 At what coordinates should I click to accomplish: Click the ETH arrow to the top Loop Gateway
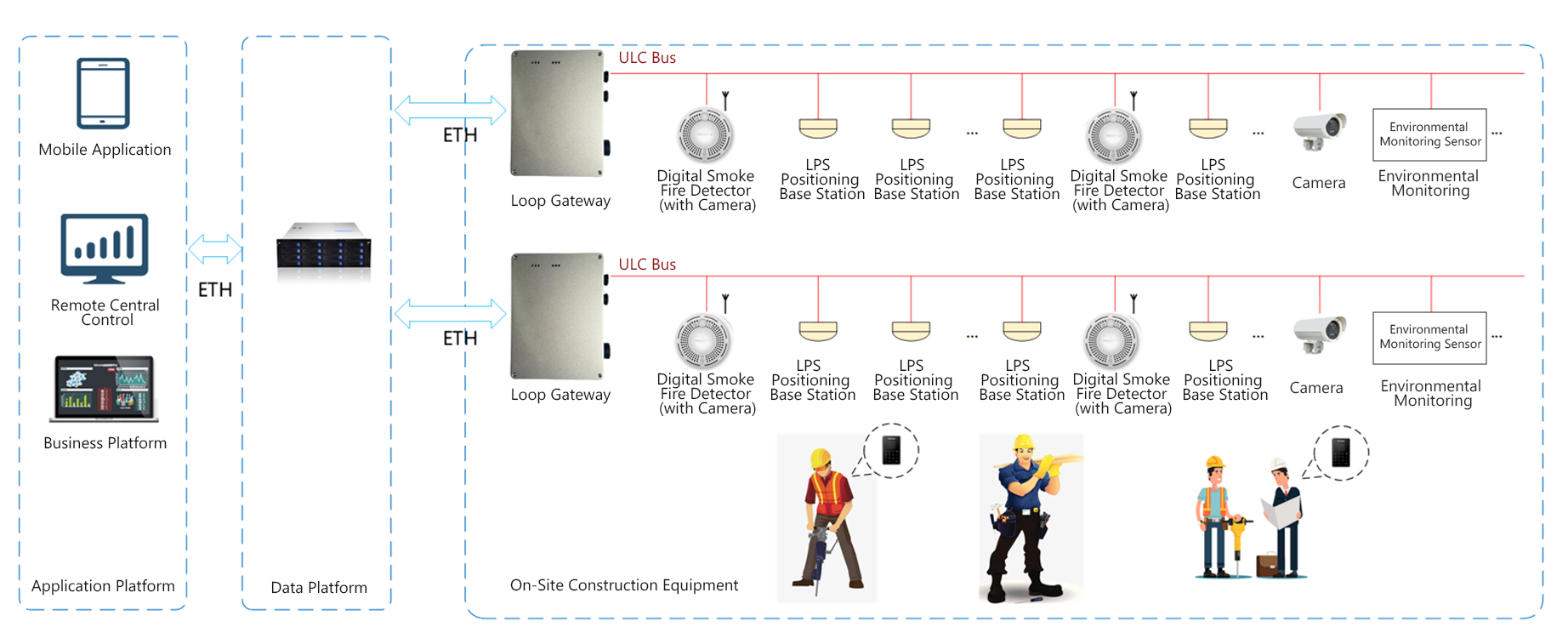point(450,111)
